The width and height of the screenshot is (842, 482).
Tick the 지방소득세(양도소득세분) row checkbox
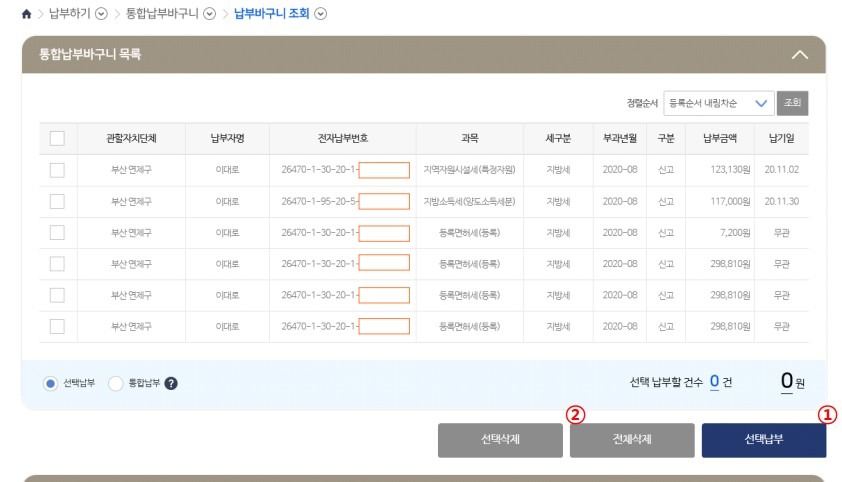click(x=57, y=201)
